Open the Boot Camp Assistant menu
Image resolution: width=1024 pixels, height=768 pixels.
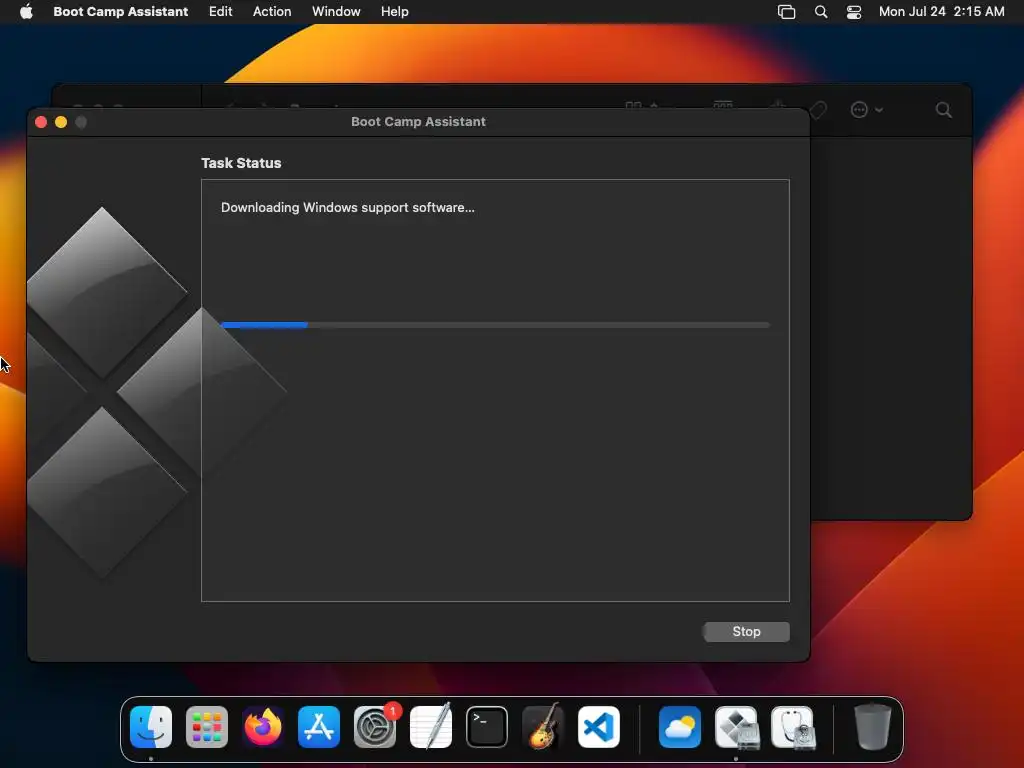(x=120, y=12)
